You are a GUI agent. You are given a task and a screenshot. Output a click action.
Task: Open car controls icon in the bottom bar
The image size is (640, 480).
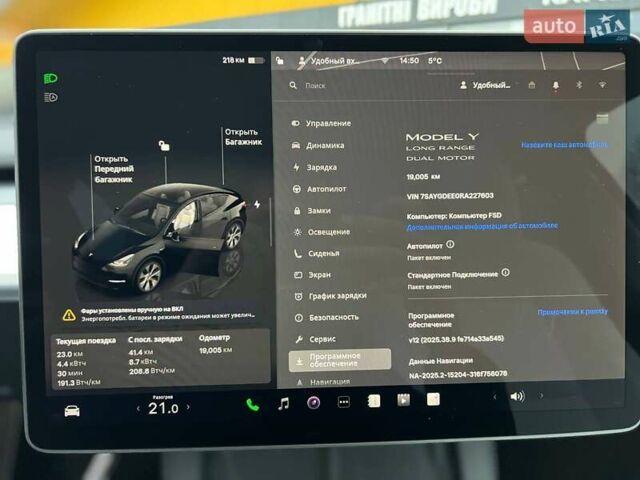(72, 411)
